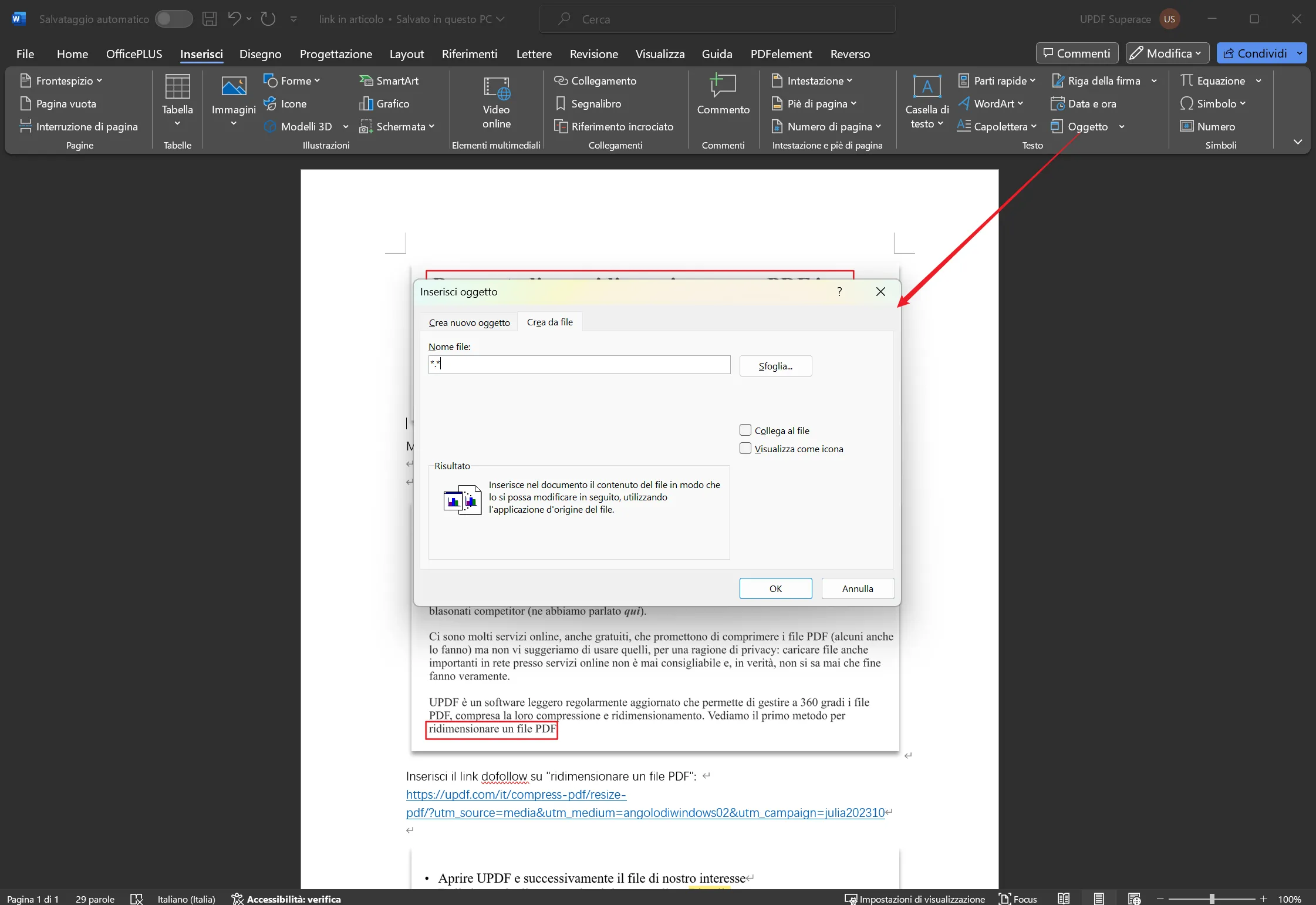Click Video online icon

(x=497, y=88)
